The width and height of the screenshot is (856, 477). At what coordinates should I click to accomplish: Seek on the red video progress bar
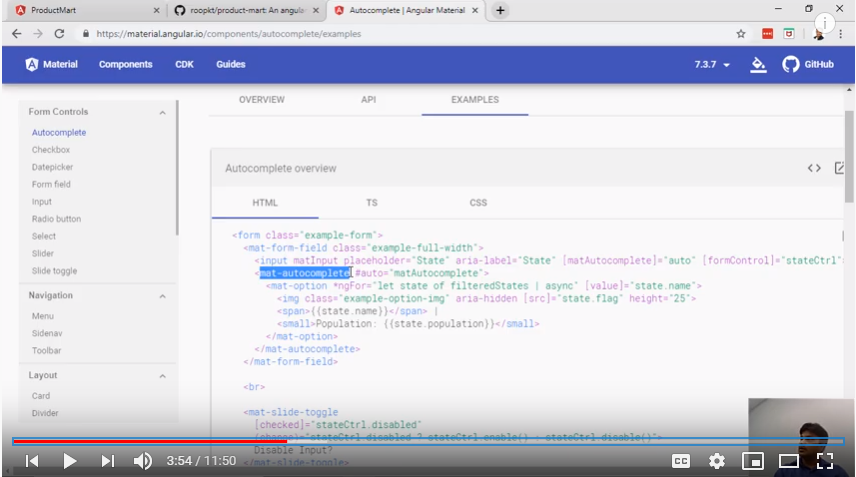click(x=150, y=441)
